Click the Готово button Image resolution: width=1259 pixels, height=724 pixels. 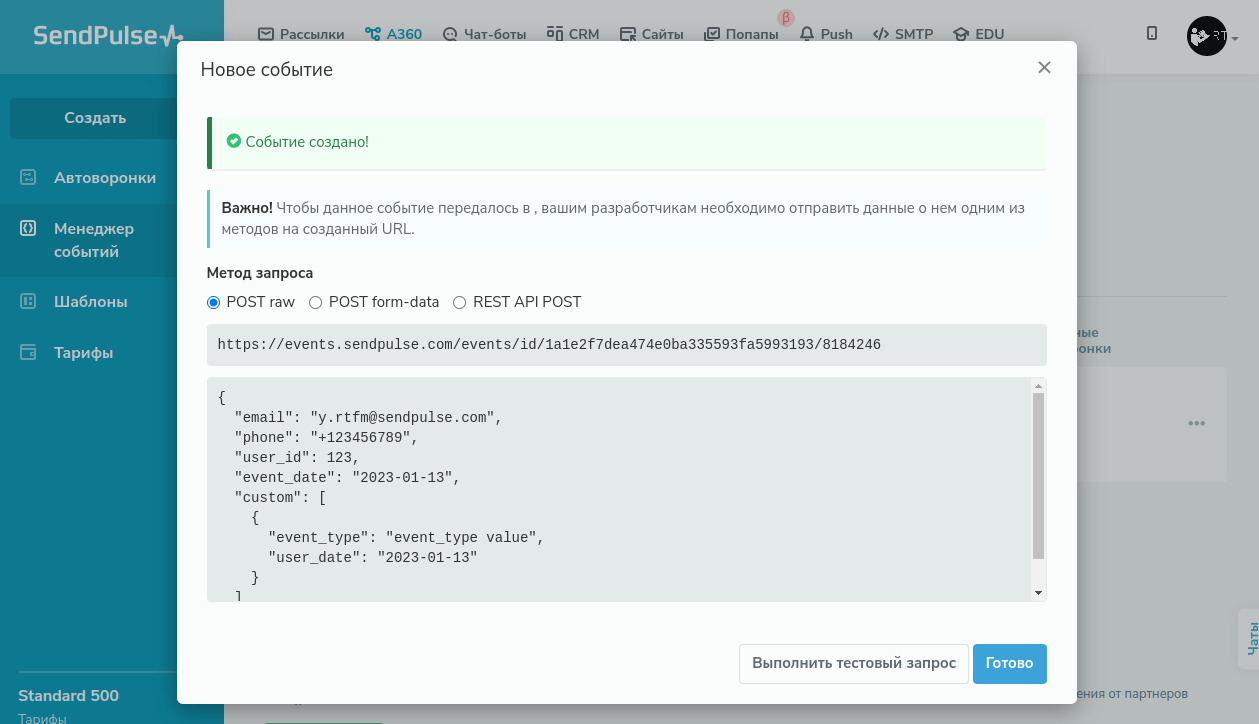[x=1009, y=664]
